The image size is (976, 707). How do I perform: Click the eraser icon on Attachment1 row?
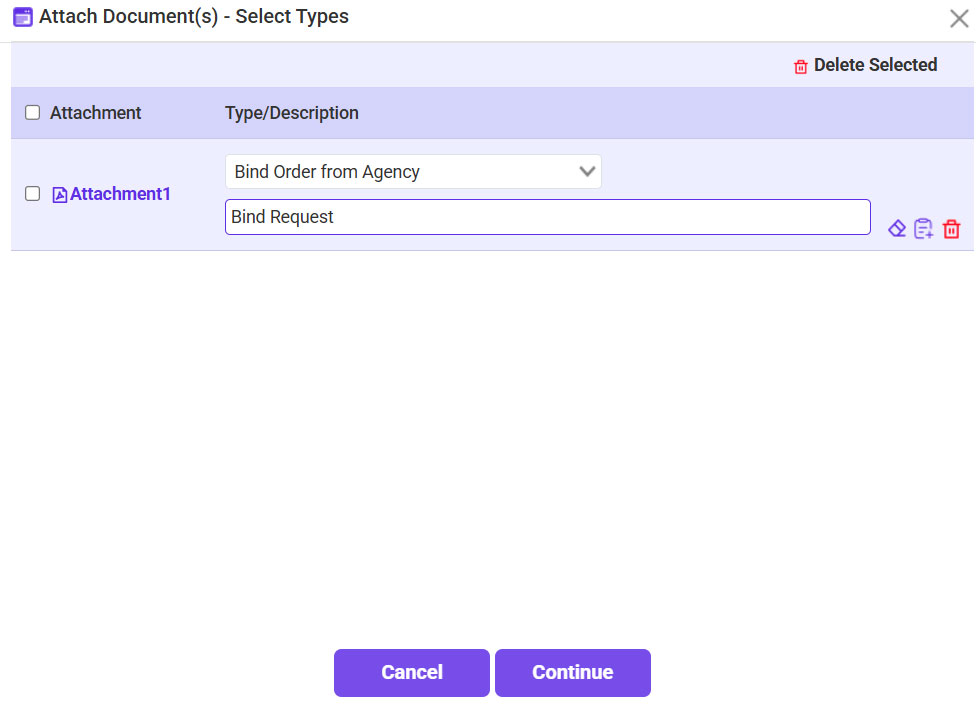(897, 228)
